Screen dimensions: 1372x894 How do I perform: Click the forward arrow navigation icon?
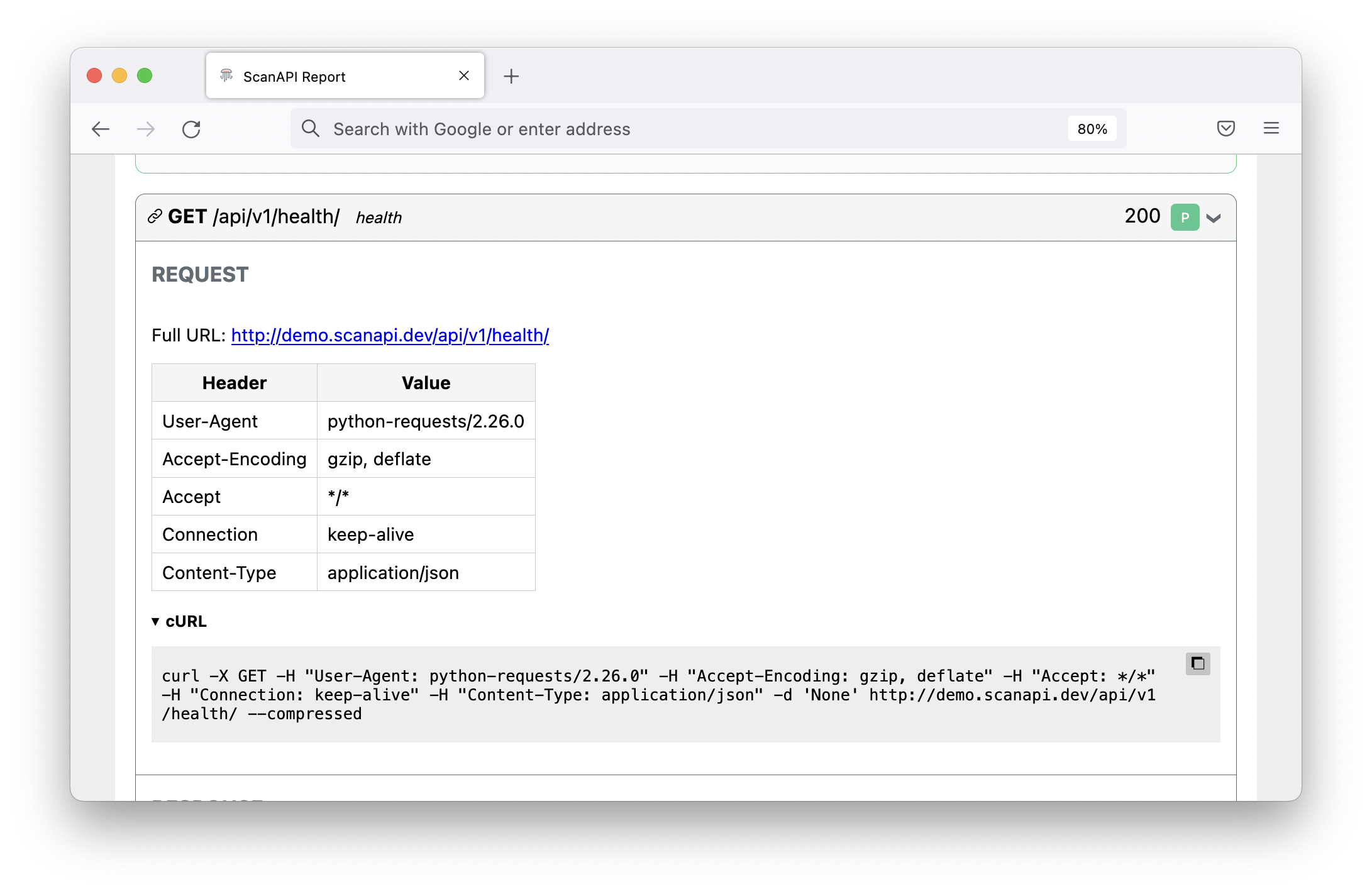(146, 130)
